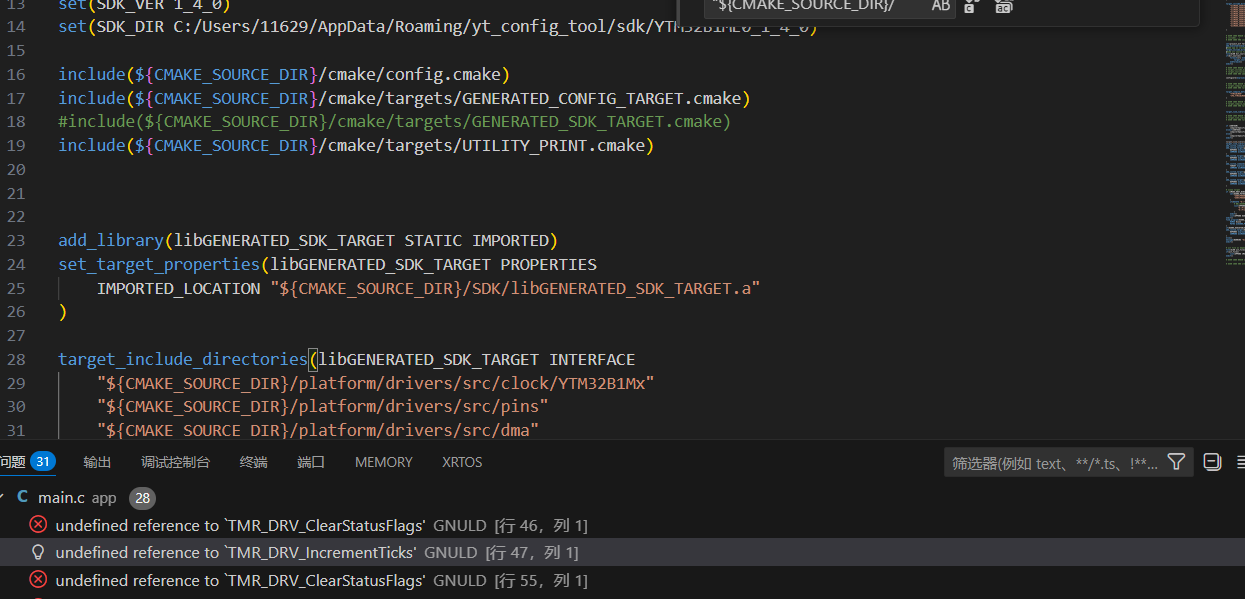This screenshot has width=1245, height=599.
Task: Click the view-as-table icon at panel right edge
Action: click(x=1240, y=462)
